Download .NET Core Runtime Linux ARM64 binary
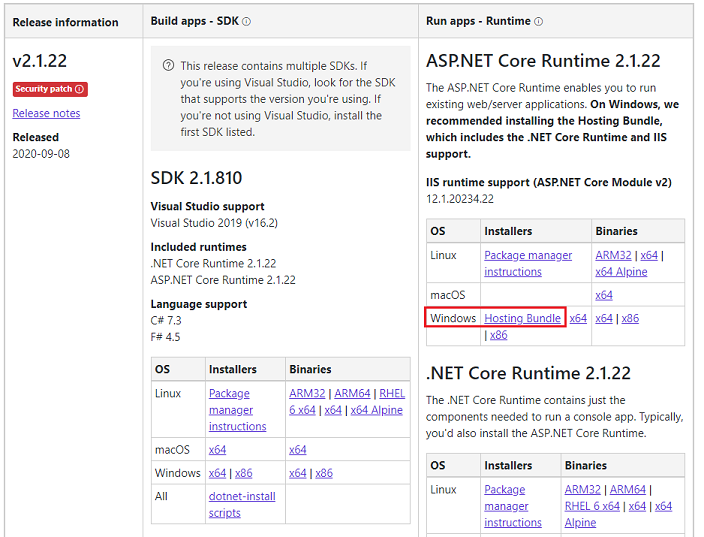The image size is (704, 537). click(x=628, y=489)
